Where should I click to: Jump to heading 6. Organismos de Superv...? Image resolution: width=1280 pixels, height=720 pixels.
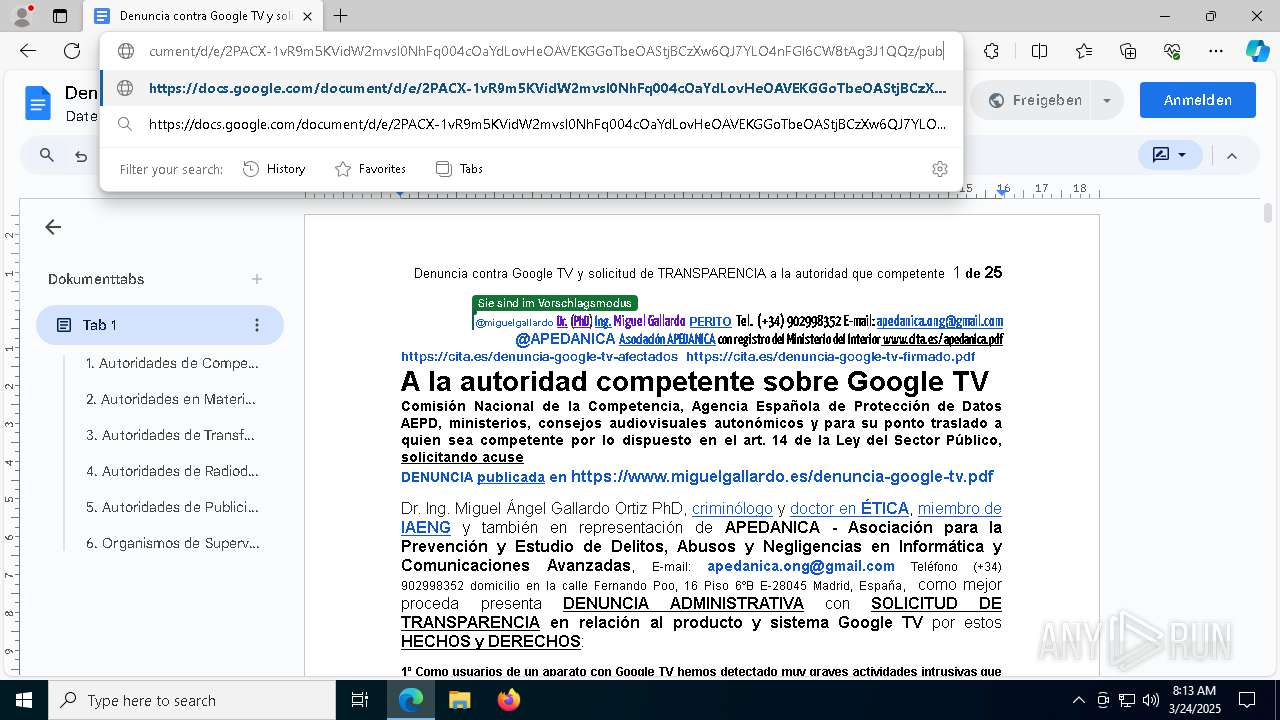(173, 543)
